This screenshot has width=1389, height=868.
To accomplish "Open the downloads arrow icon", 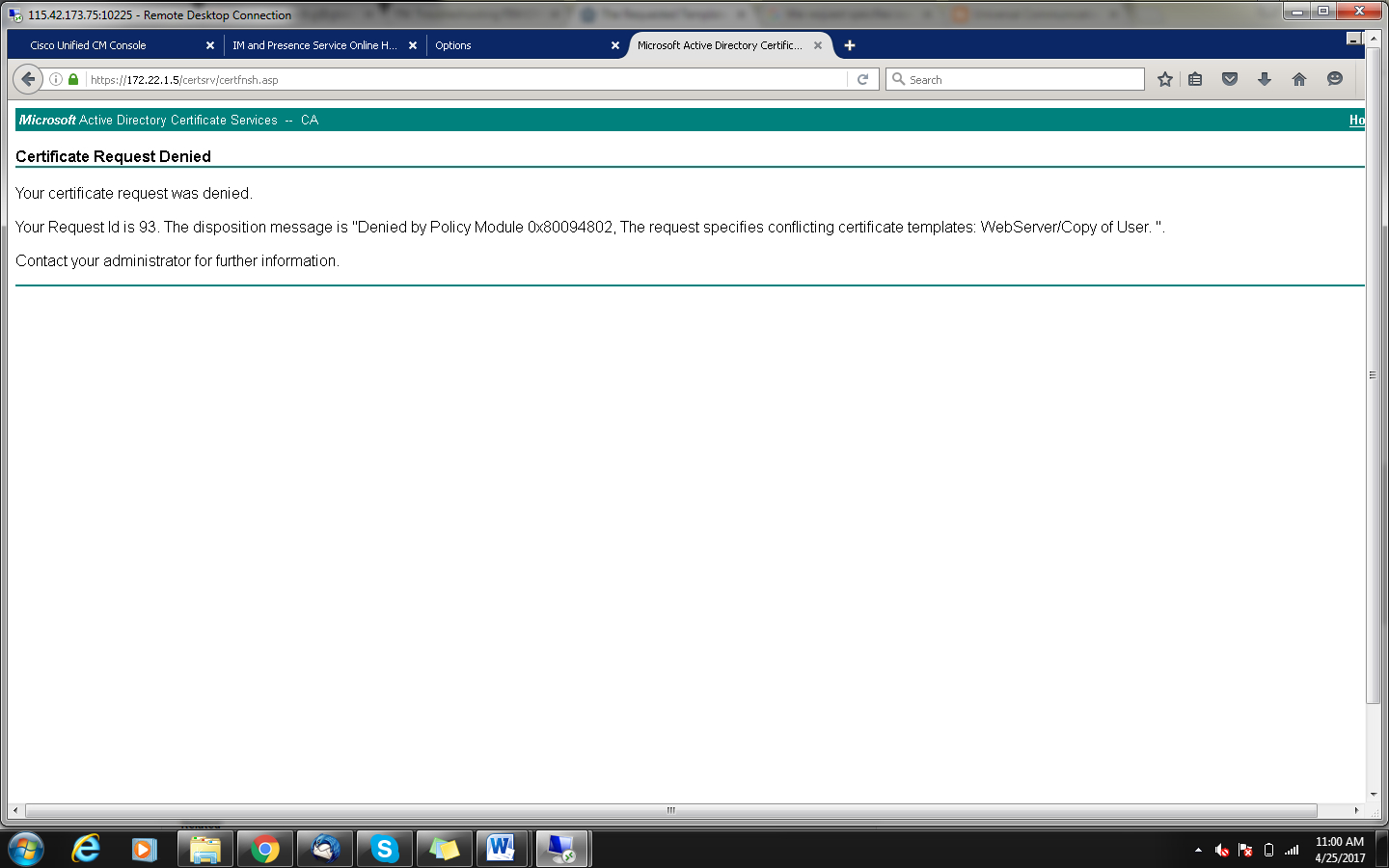I will tap(1265, 79).
